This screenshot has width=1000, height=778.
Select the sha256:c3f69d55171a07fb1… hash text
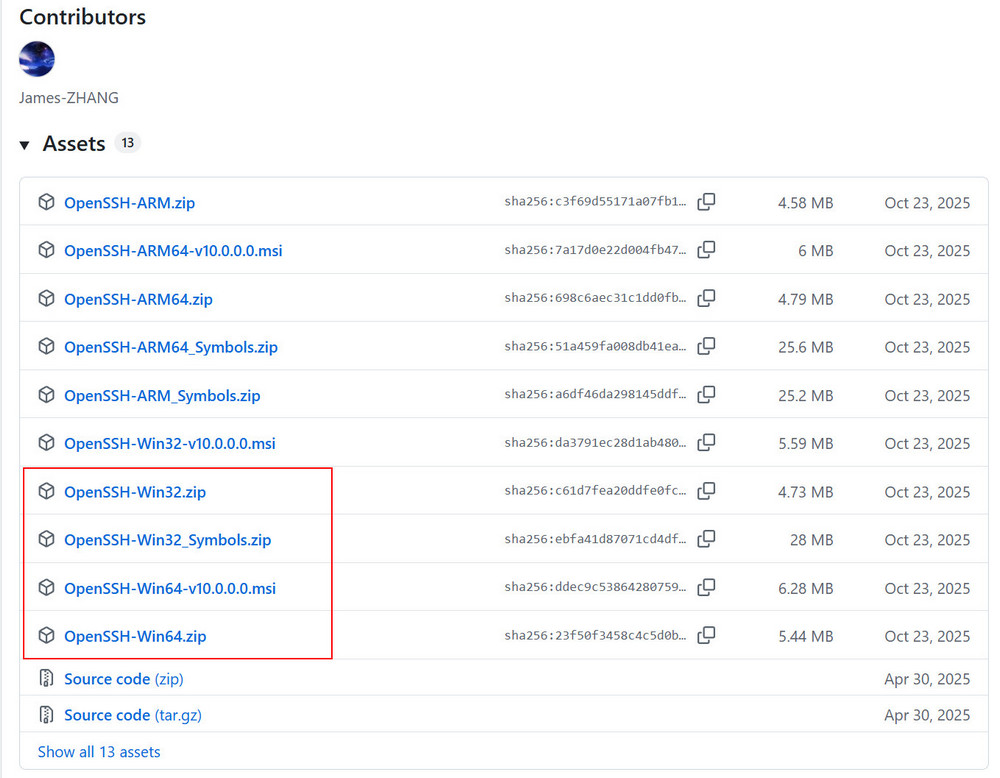(x=595, y=202)
